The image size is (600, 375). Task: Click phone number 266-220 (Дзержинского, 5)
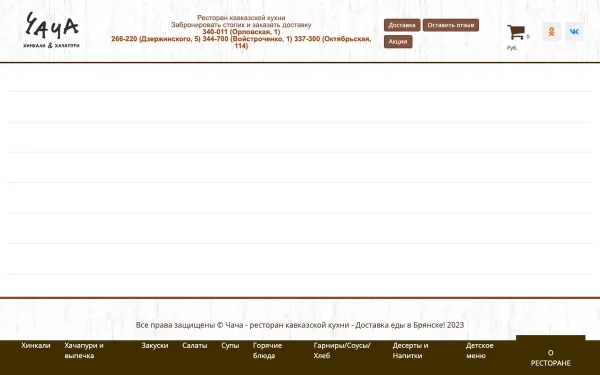(156, 39)
